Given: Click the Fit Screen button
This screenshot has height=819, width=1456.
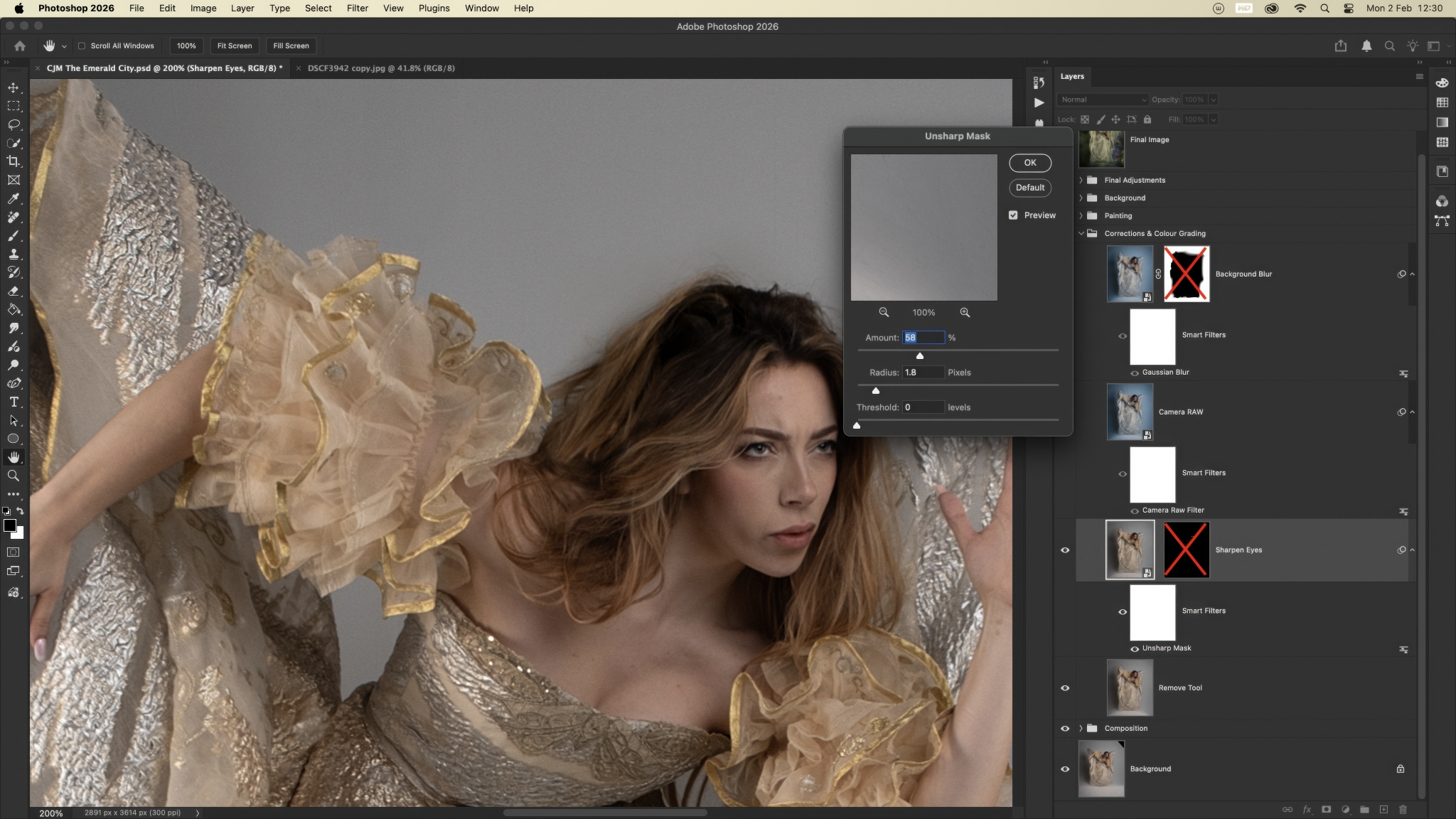Looking at the screenshot, I should 234,45.
